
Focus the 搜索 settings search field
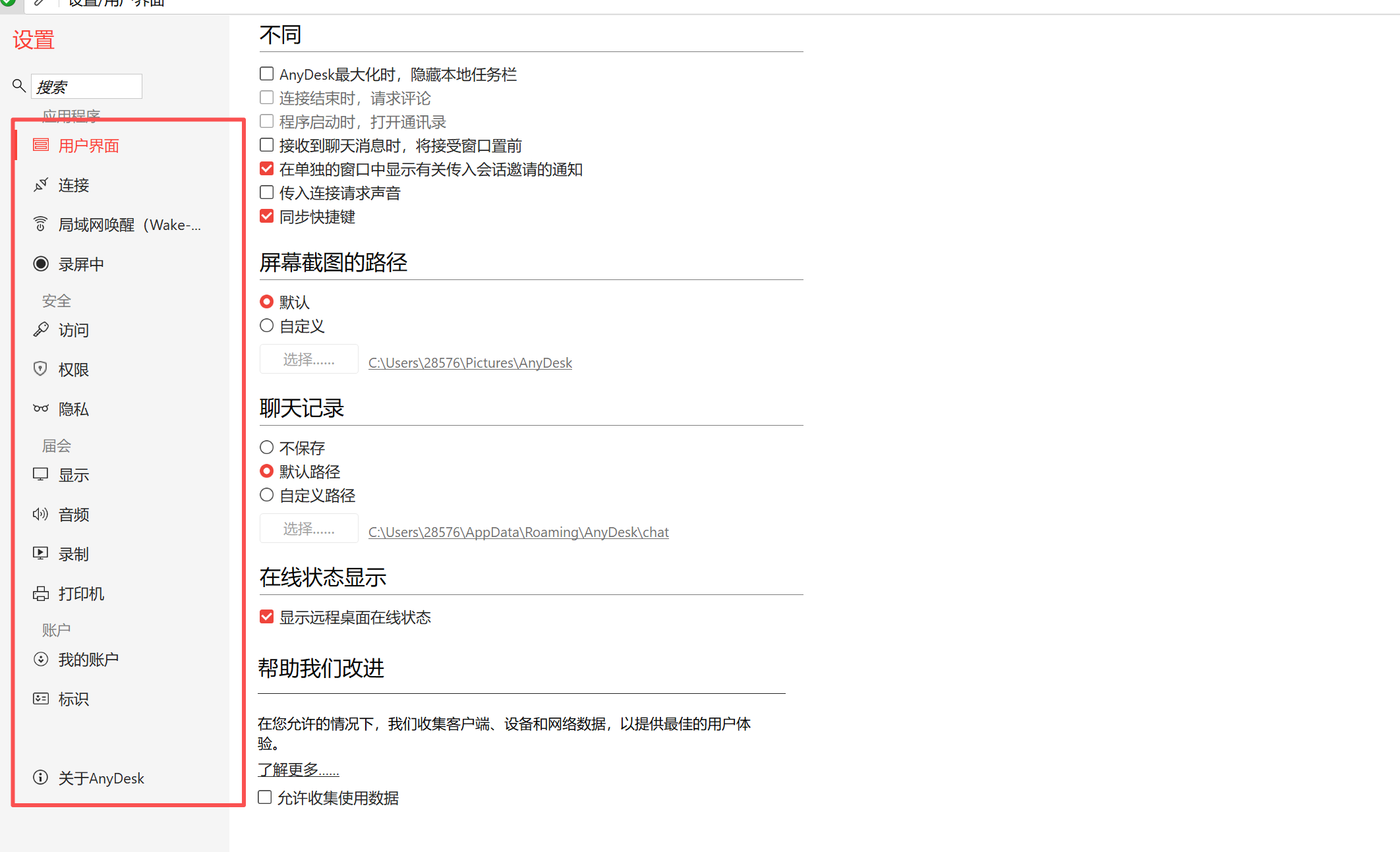pos(86,86)
